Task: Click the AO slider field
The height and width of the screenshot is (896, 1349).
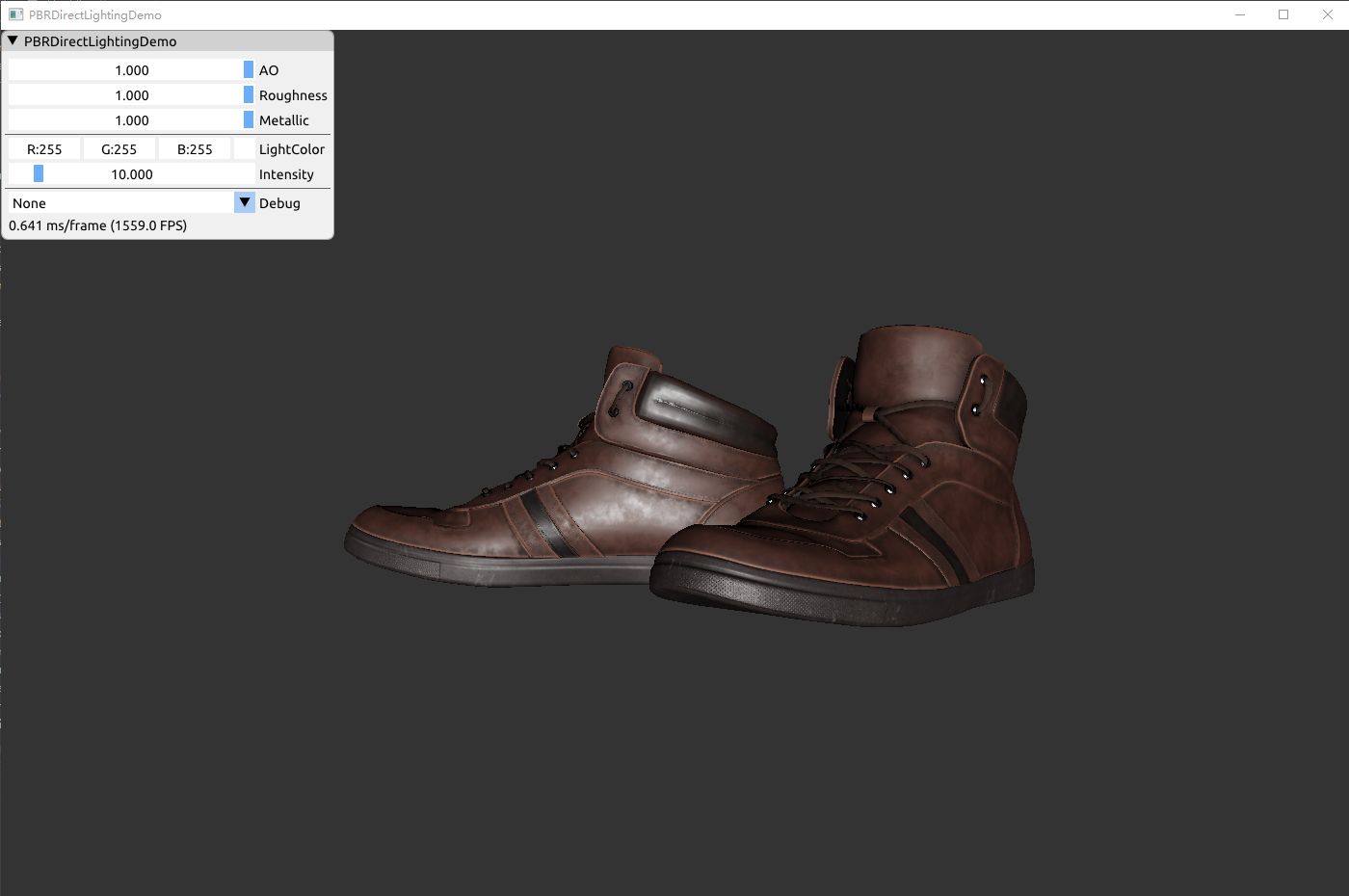Action: coord(132,69)
